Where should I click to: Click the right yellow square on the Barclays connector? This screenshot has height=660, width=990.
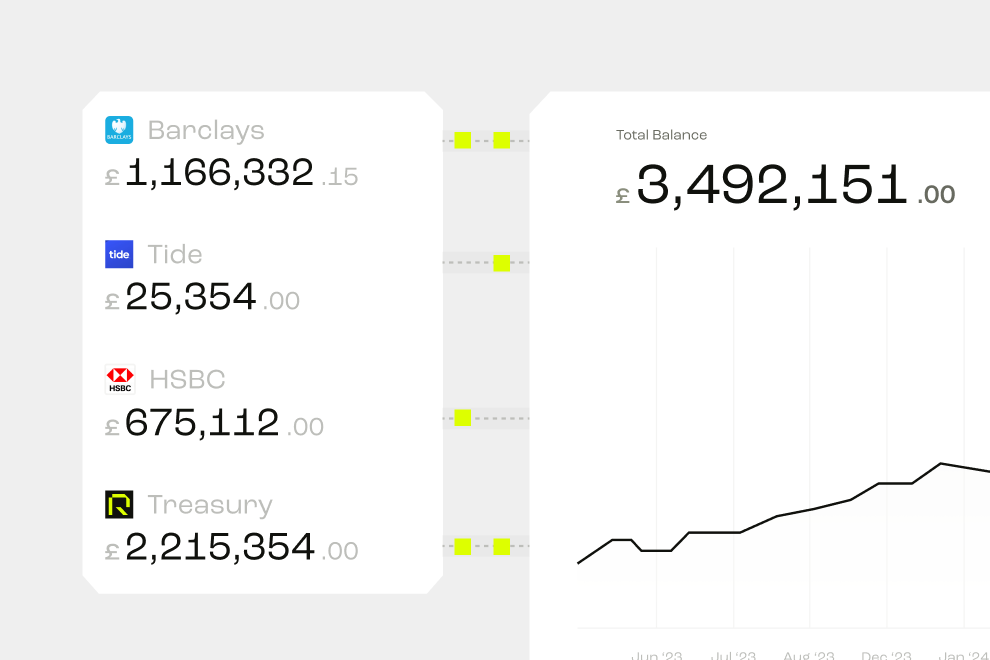click(x=502, y=140)
